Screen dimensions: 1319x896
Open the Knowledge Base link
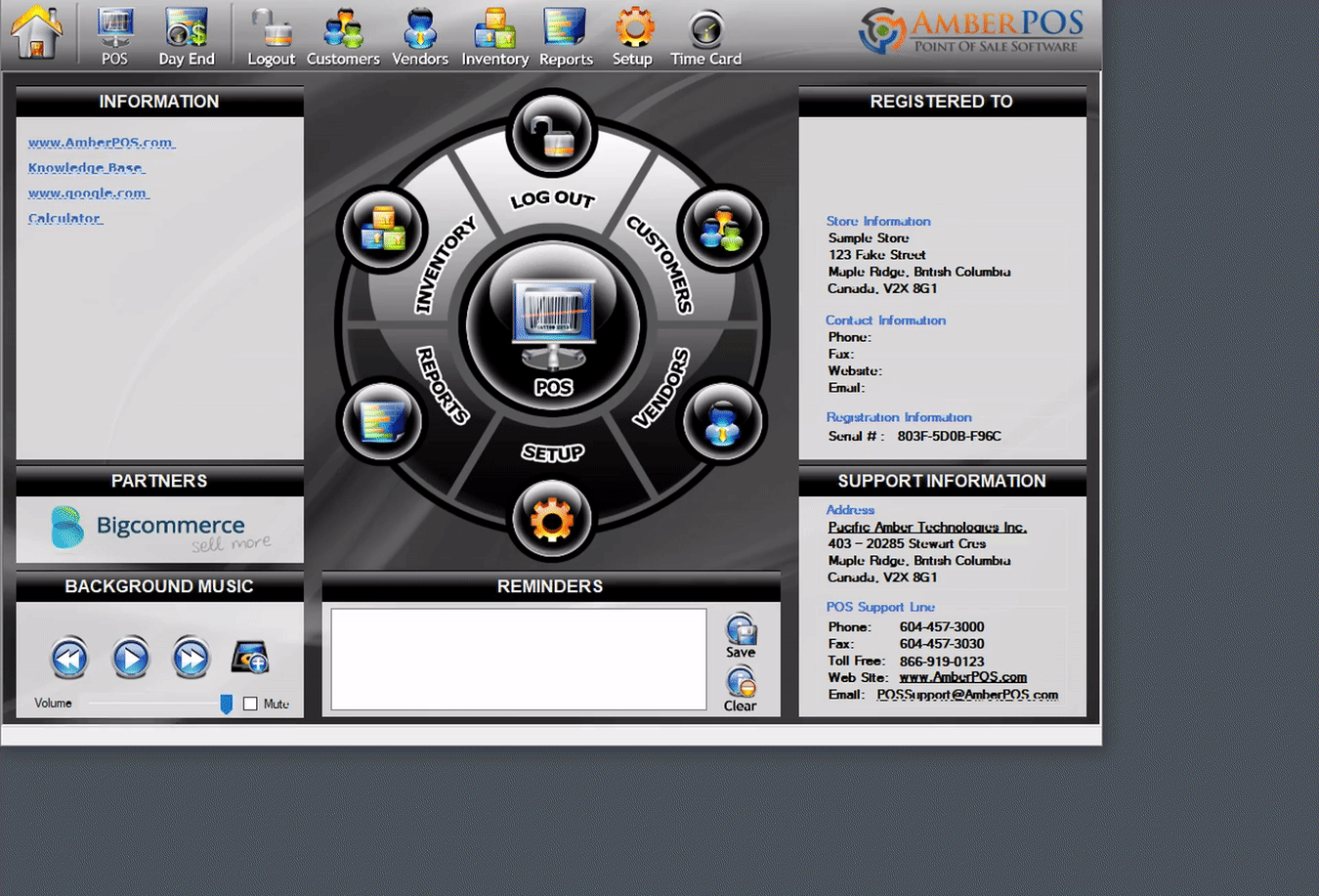(x=86, y=168)
